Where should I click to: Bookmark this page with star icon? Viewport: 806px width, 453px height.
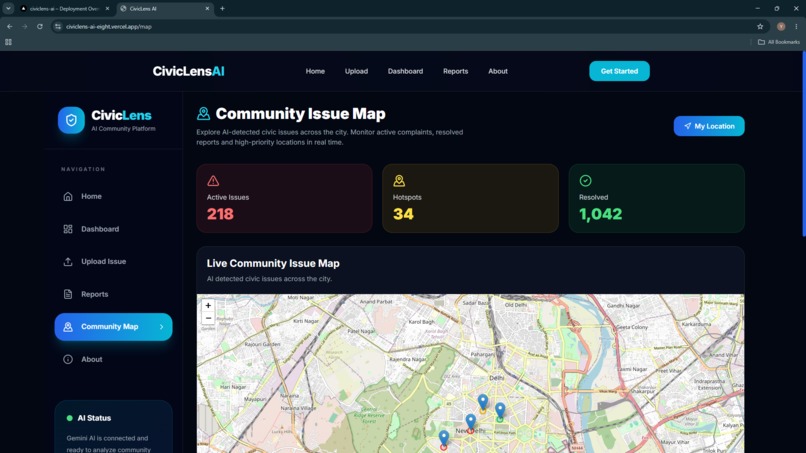[760, 26]
